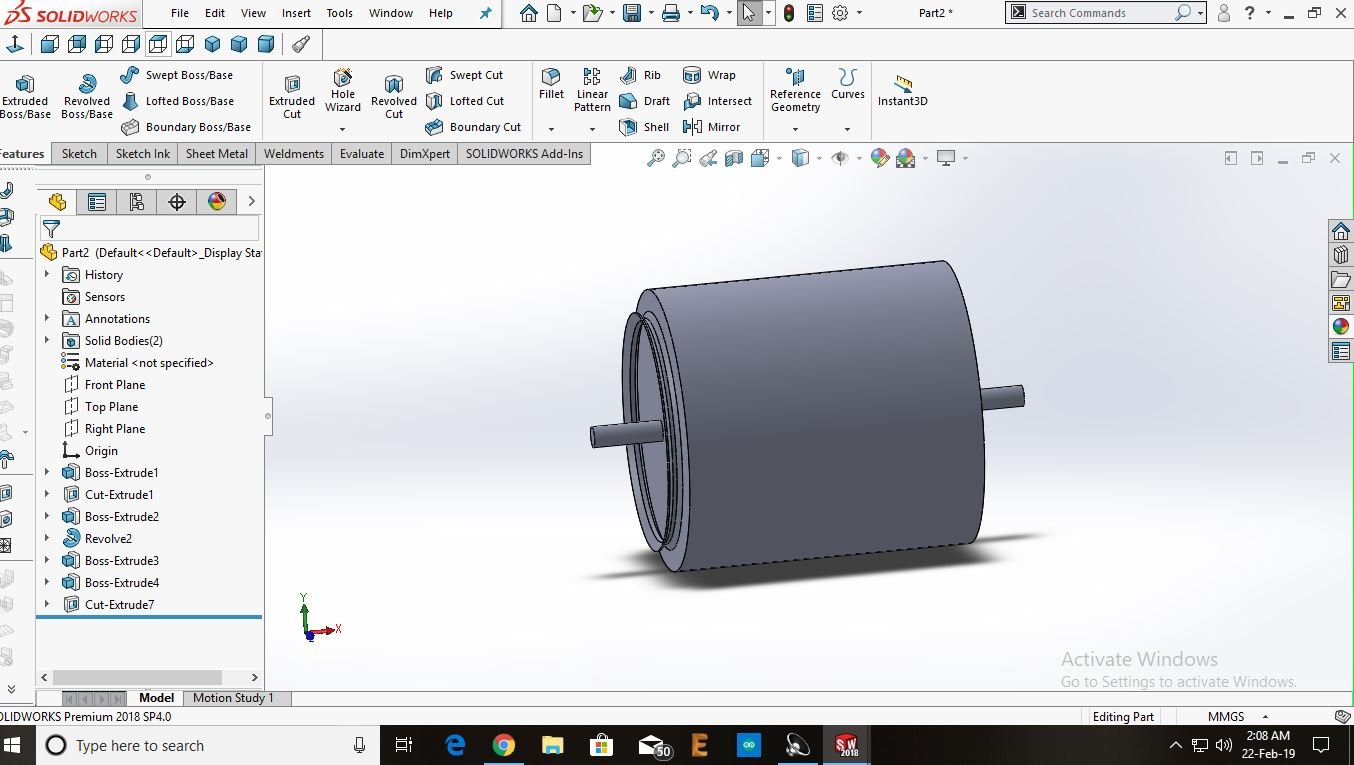Expand the Boss-Extrude1 feature node

46,472
